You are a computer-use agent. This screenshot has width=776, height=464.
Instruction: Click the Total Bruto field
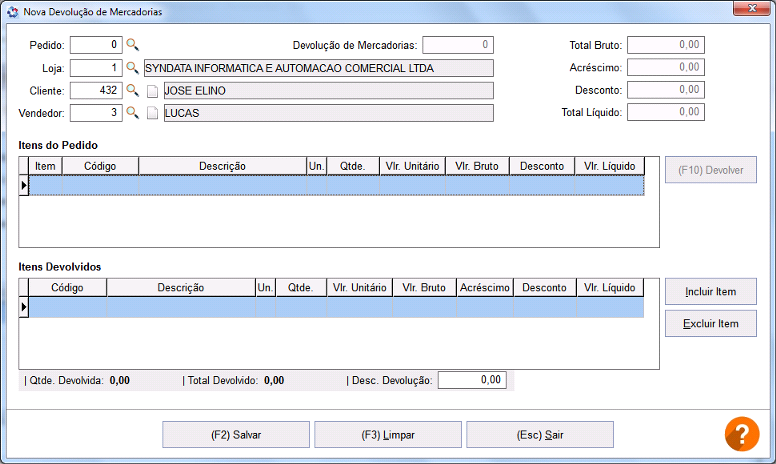point(666,45)
